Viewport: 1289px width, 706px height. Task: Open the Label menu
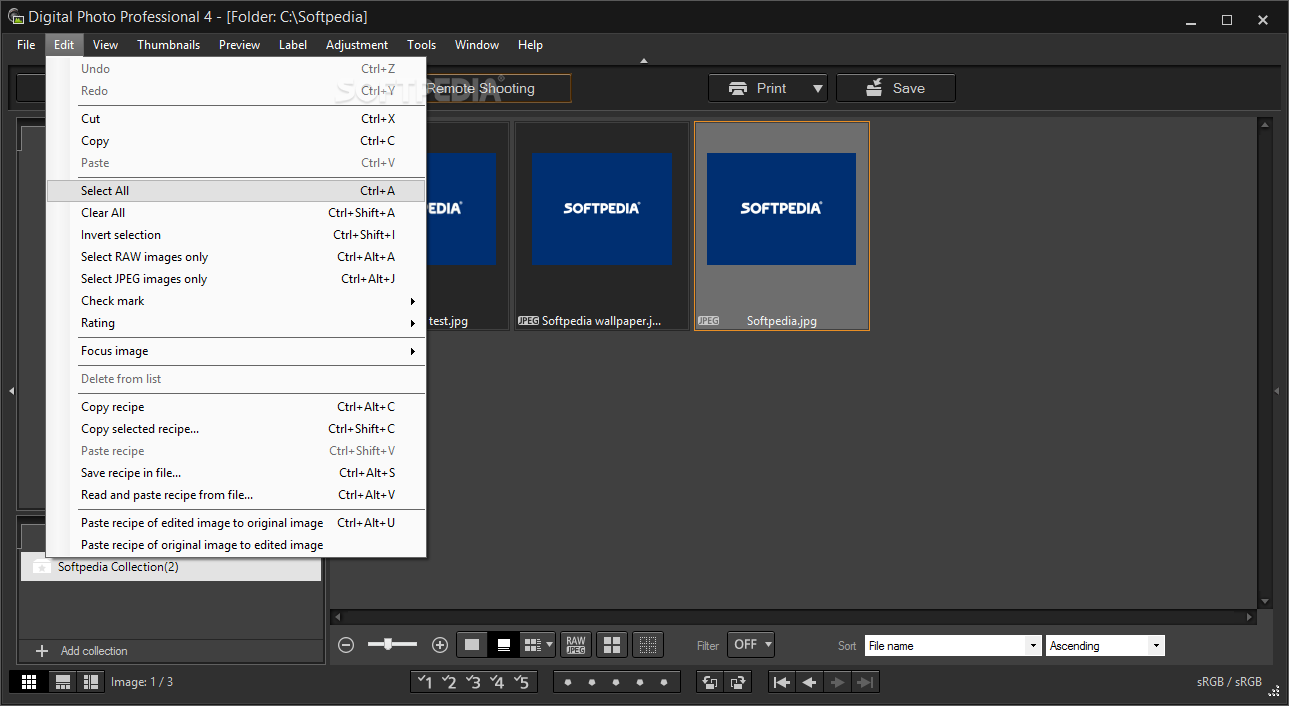pos(293,45)
